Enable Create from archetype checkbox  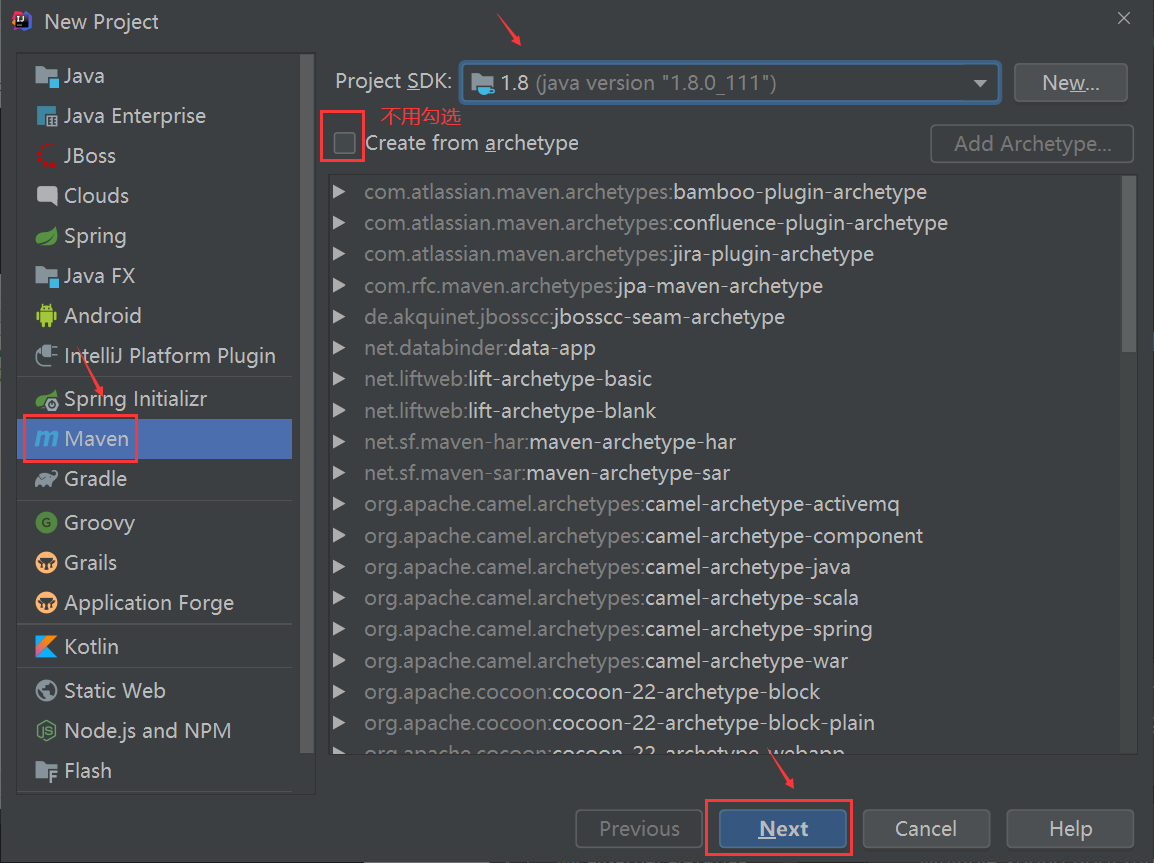345,144
